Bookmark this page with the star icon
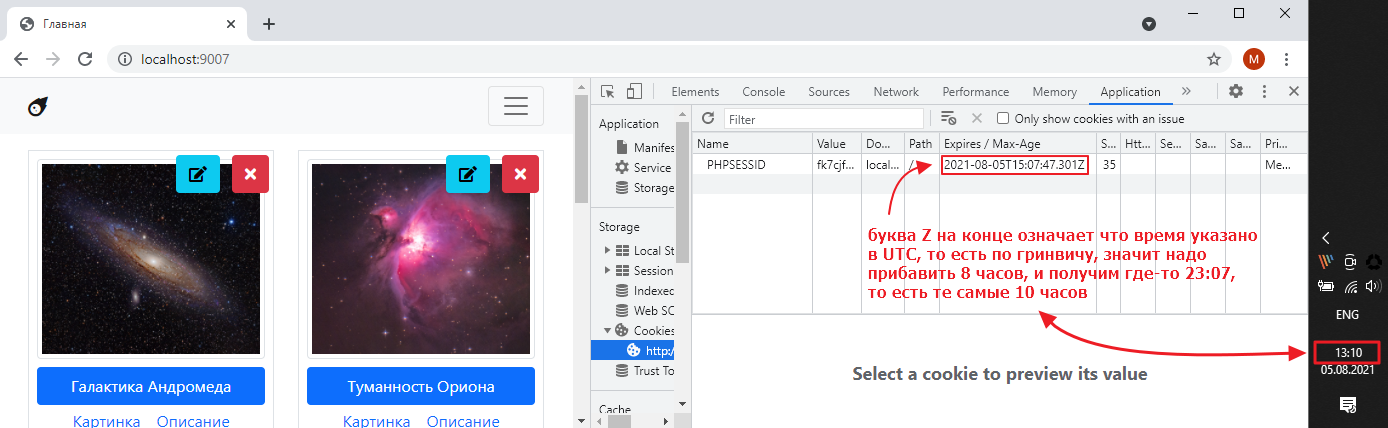This screenshot has width=1388, height=428. point(1214,59)
